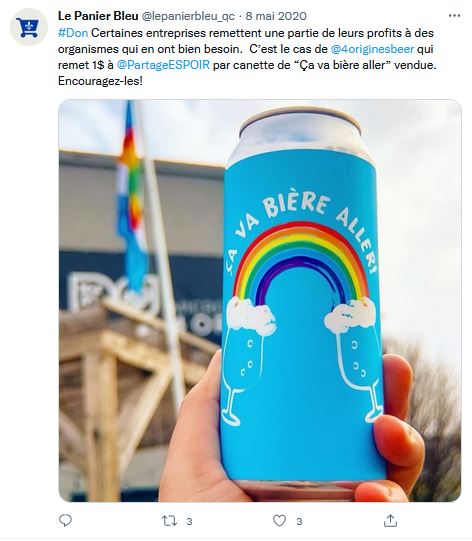This screenshot has height=541, width=472.
Task: Open the three-dot more options menu
Action: tap(454, 16)
